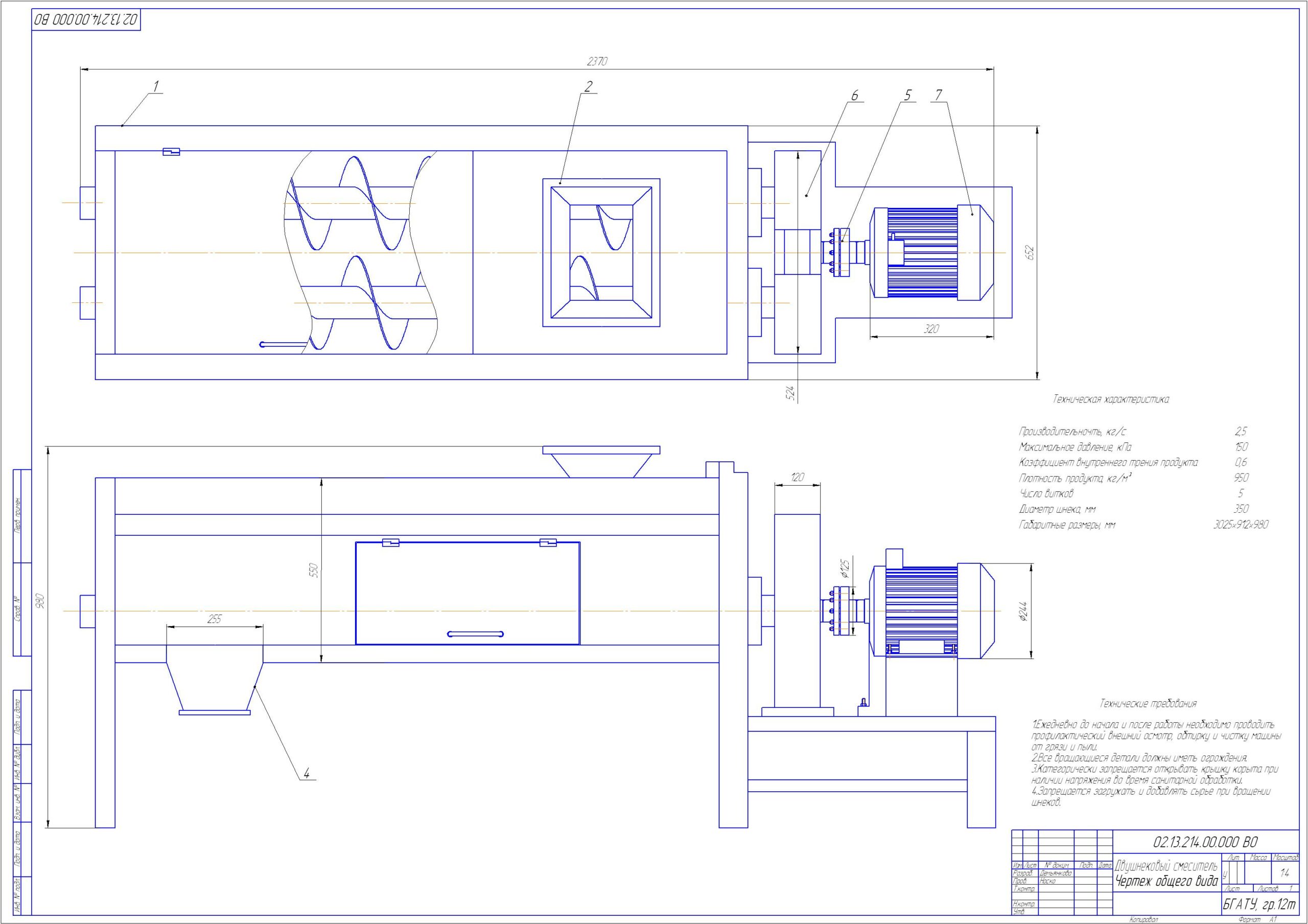Select position callout number 5 near the coupling leader
This screenshot has height=924, width=1308.
tap(908, 96)
